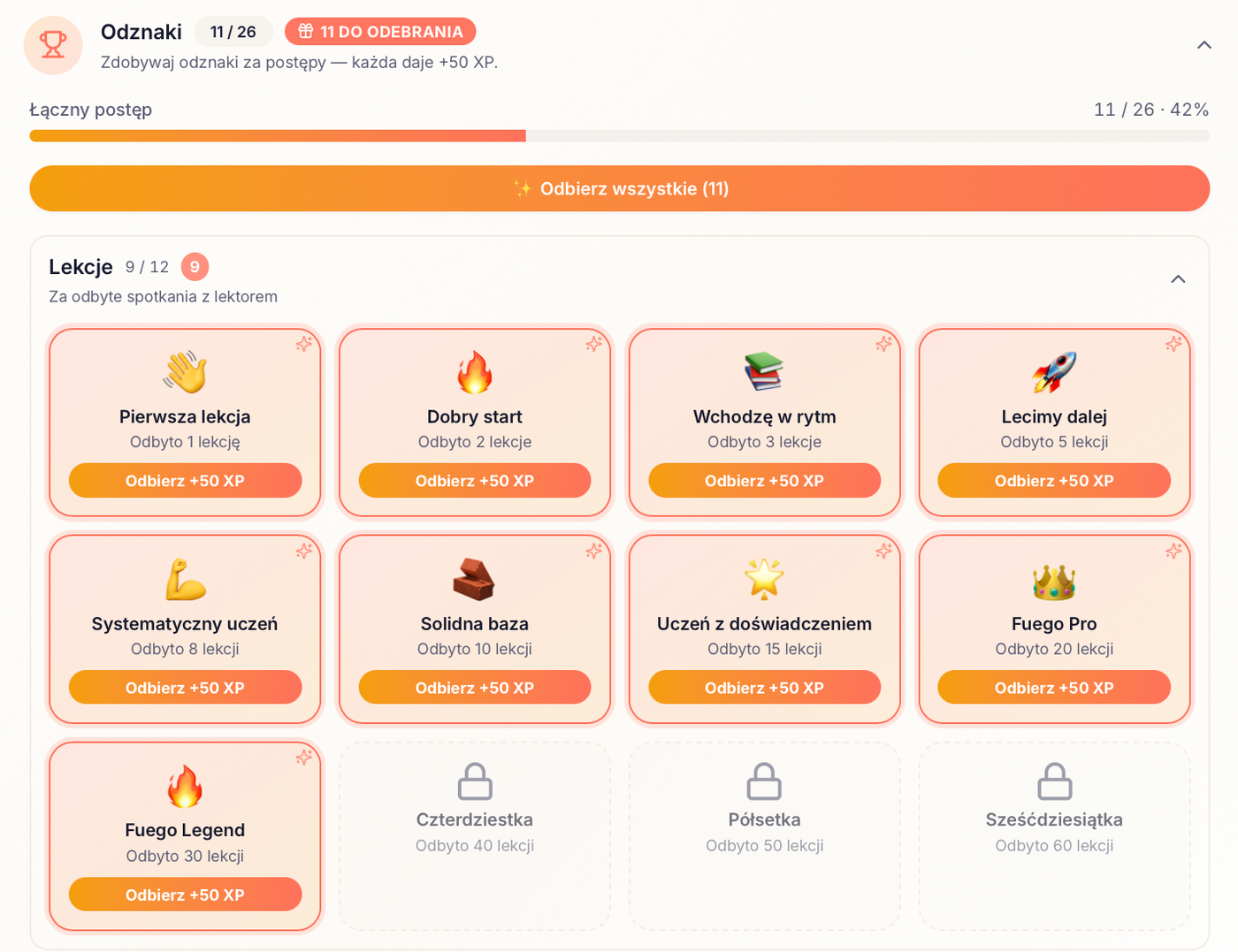The image size is (1238, 952).
Task: Click the lock icon on Półsetka badge
Action: [764, 781]
